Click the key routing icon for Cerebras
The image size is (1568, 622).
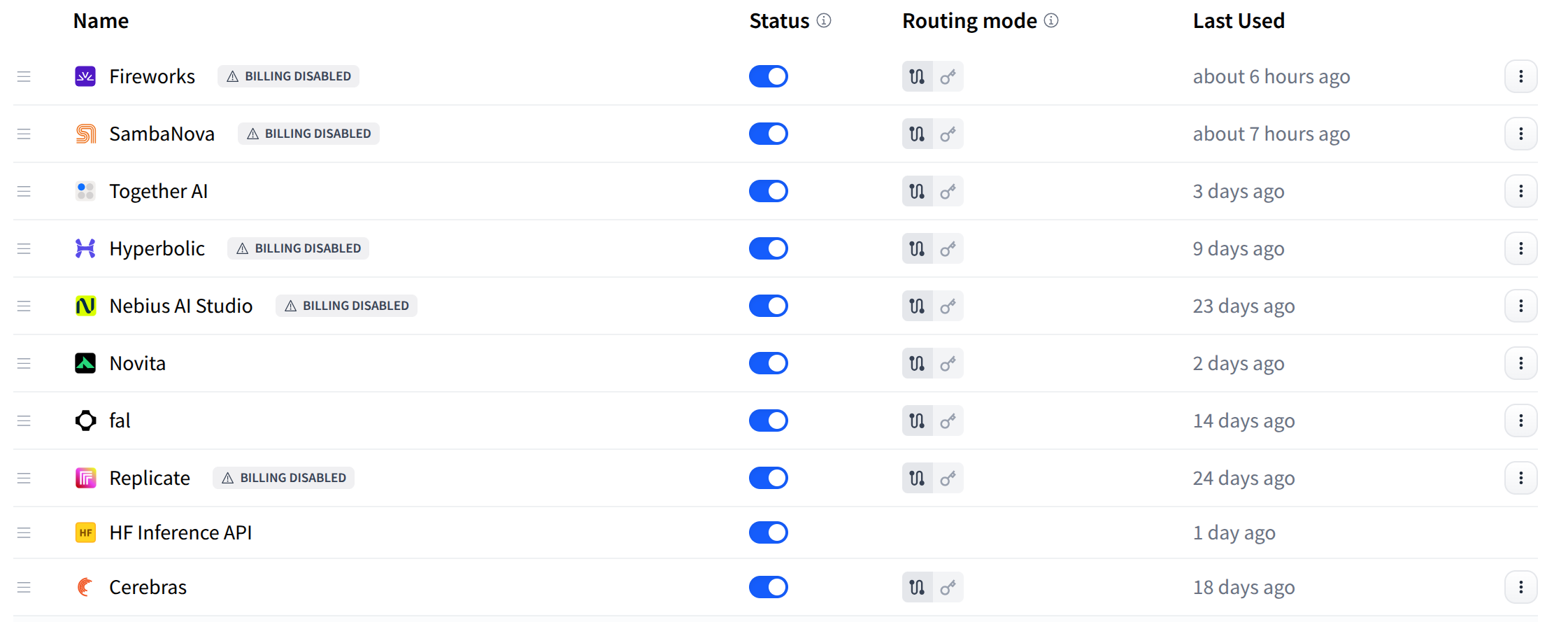(948, 587)
